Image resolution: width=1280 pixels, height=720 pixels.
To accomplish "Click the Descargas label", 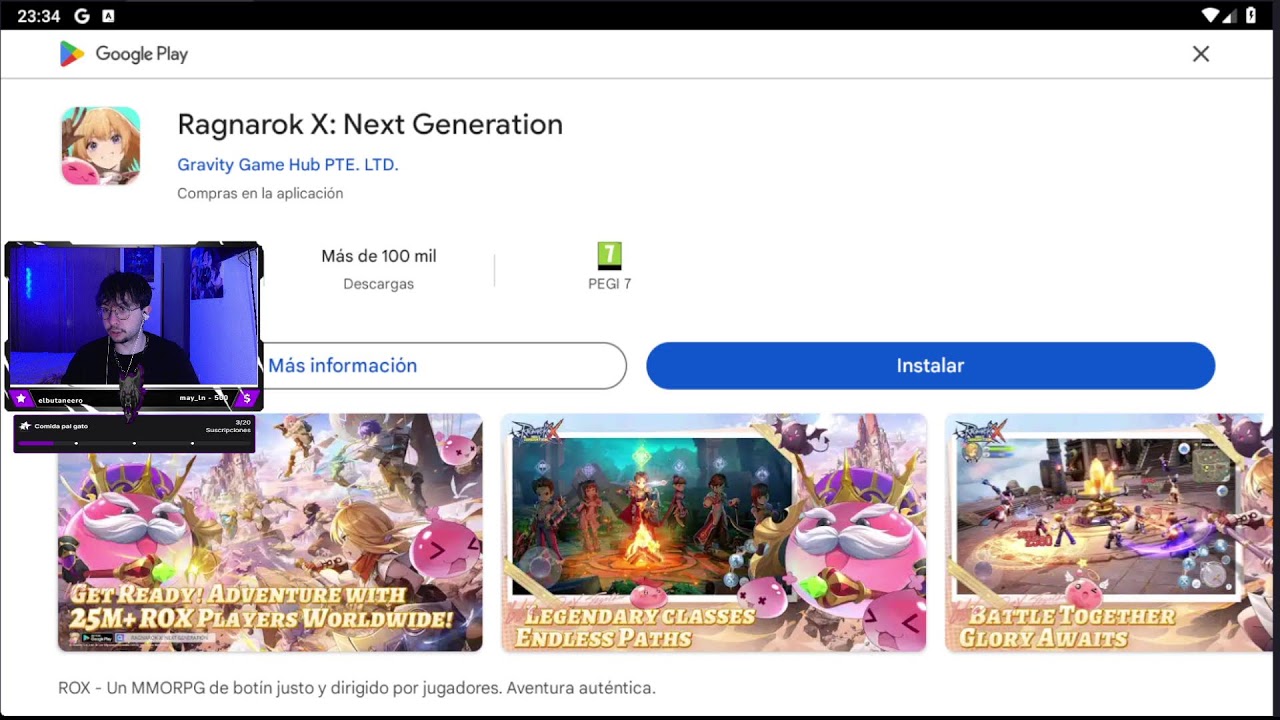I will click(379, 284).
